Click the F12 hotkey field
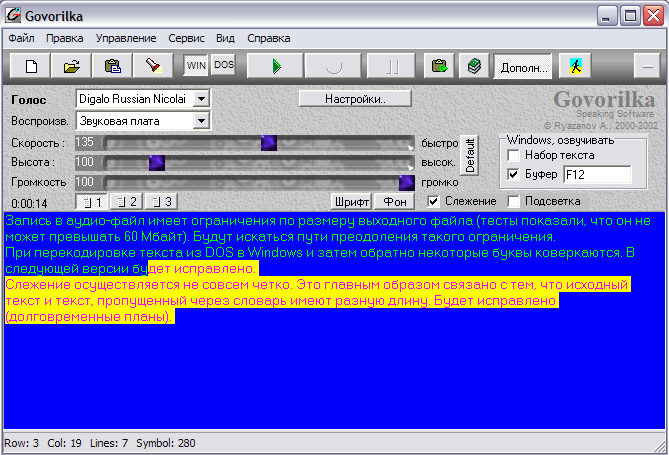Viewport: 669px width, 455px height. pyautogui.click(x=596, y=175)
